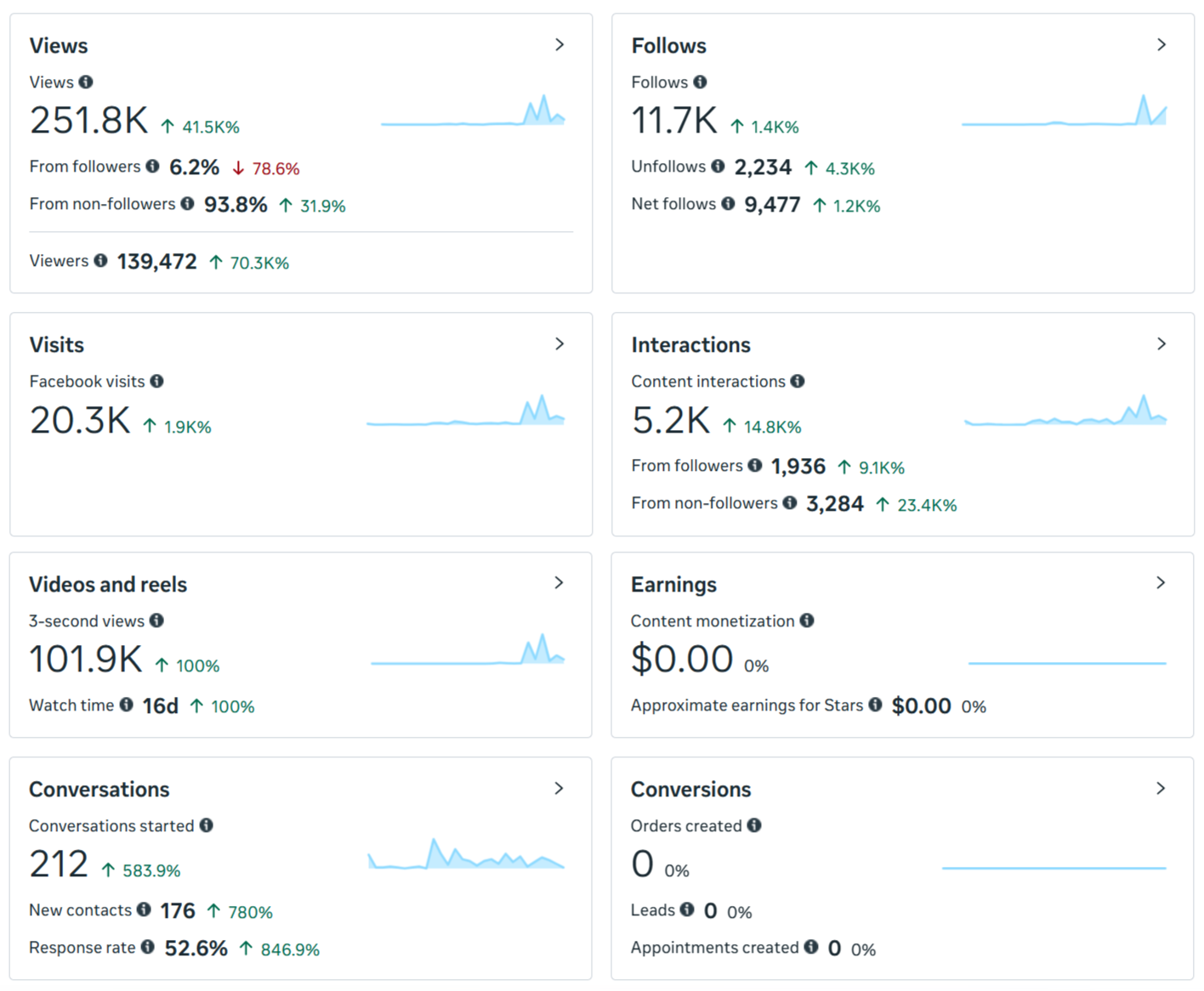Open Earnings details via chevron arrow
The height and width of the screenshot is (991, 1204).
pos(1161,582)
